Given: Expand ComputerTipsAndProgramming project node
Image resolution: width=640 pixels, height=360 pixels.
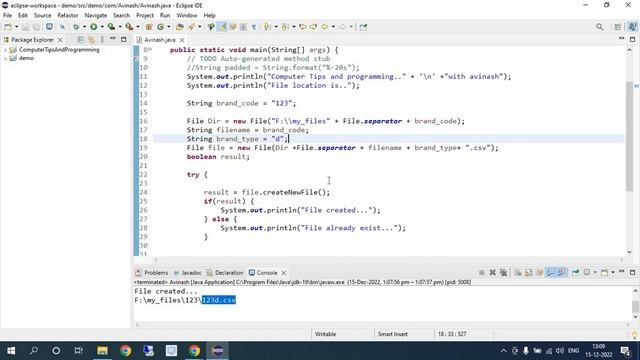Looking at the screenshot, I should pyautogui.click(x=5, y=50).
